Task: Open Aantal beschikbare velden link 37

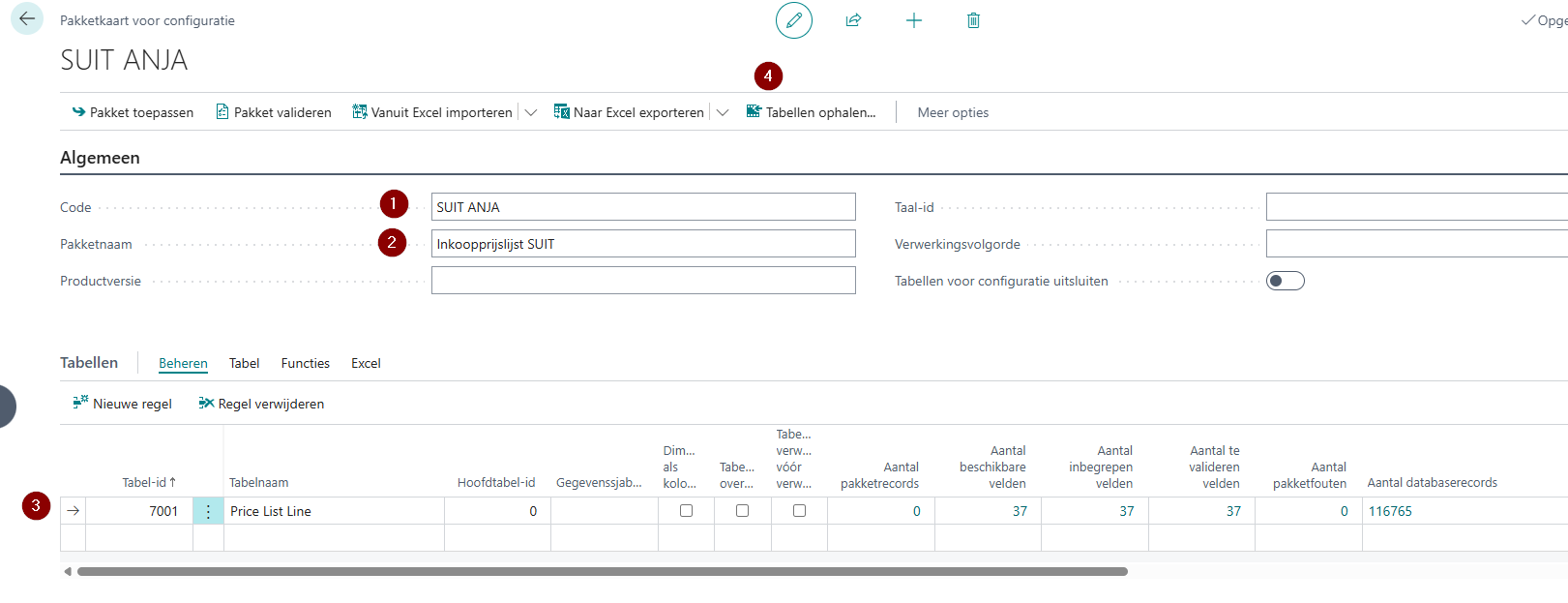Action: coord(1020,511)
